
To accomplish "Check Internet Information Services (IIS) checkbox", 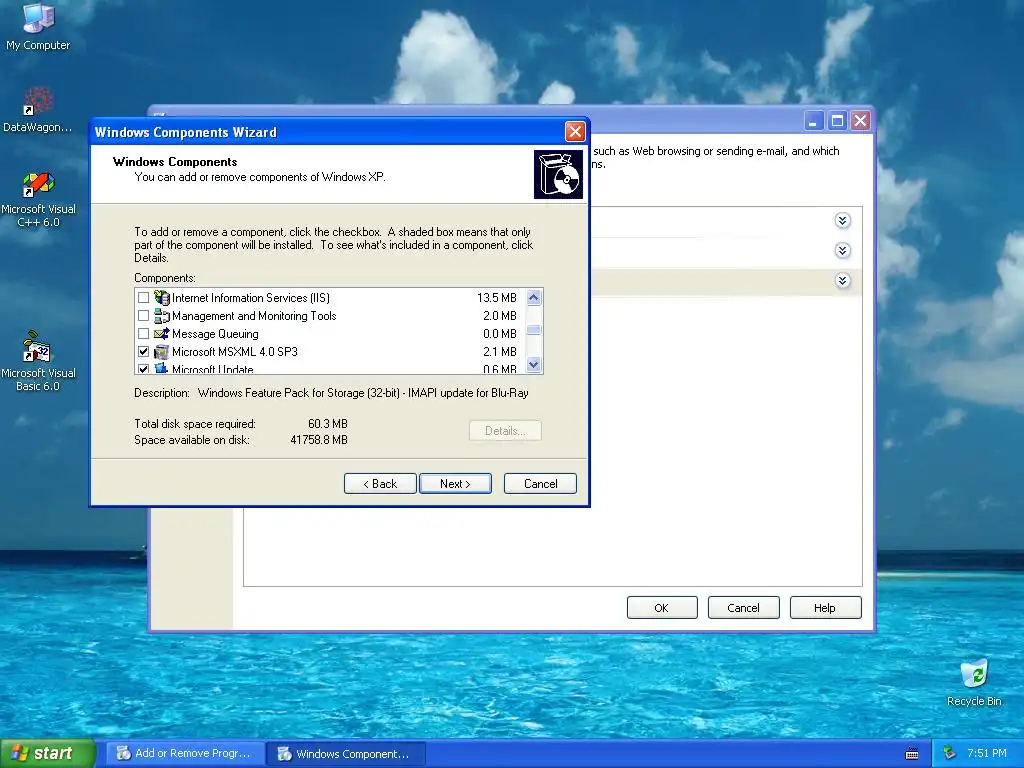I will pyautogui.click(x=144, y=298).
